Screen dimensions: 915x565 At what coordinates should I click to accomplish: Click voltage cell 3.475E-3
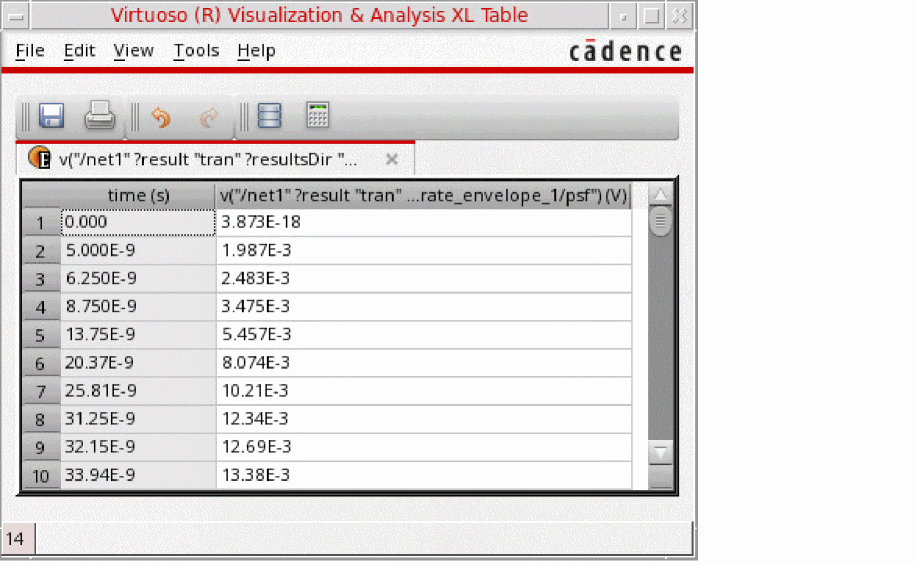coord(424,307)
